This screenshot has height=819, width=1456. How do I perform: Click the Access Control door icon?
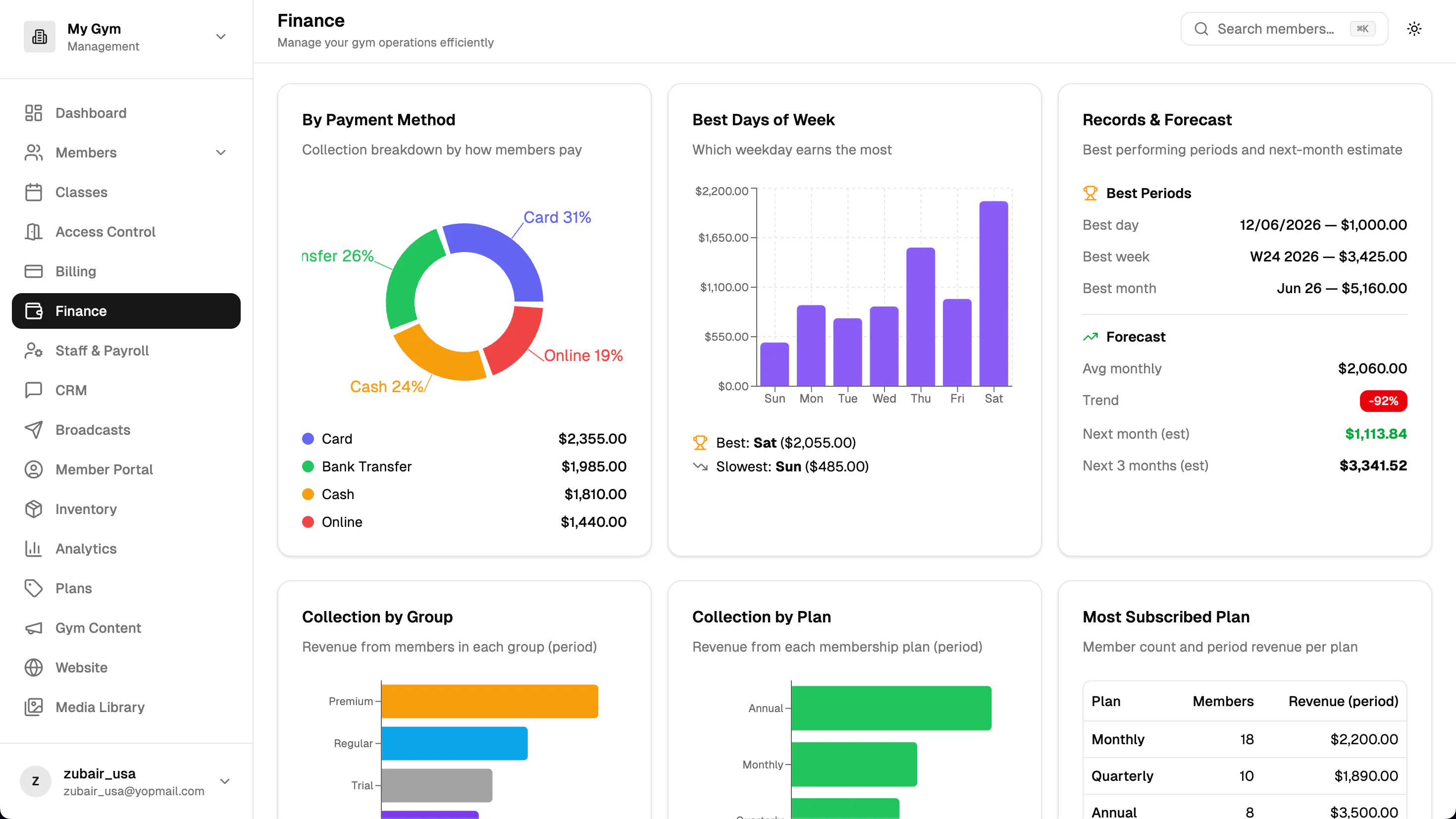coord(33,232)
